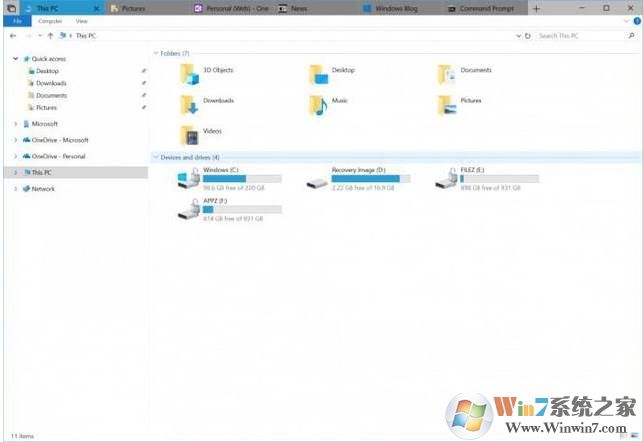Collapse the Devices and drives group
The width and height of the screenshot is (643, 442).
coord(156,157)
